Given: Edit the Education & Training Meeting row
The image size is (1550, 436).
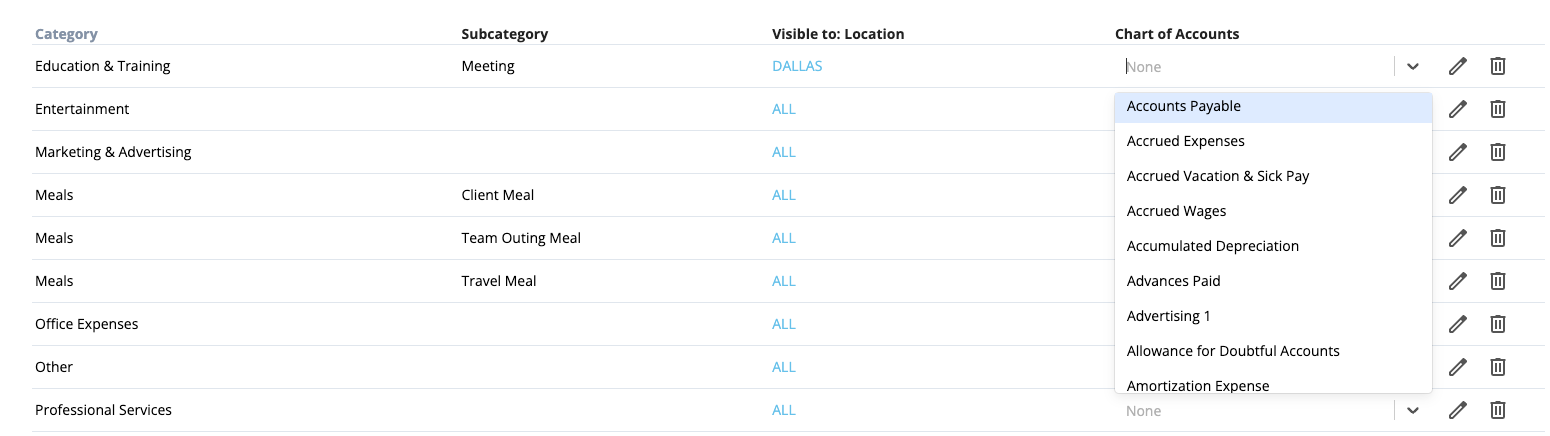Looking at the screenshot, I should click(x=1458, y=66).
